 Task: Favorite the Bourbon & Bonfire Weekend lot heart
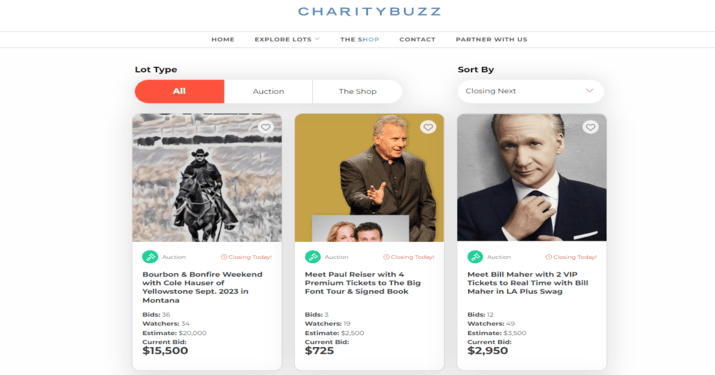pos(265,127)
